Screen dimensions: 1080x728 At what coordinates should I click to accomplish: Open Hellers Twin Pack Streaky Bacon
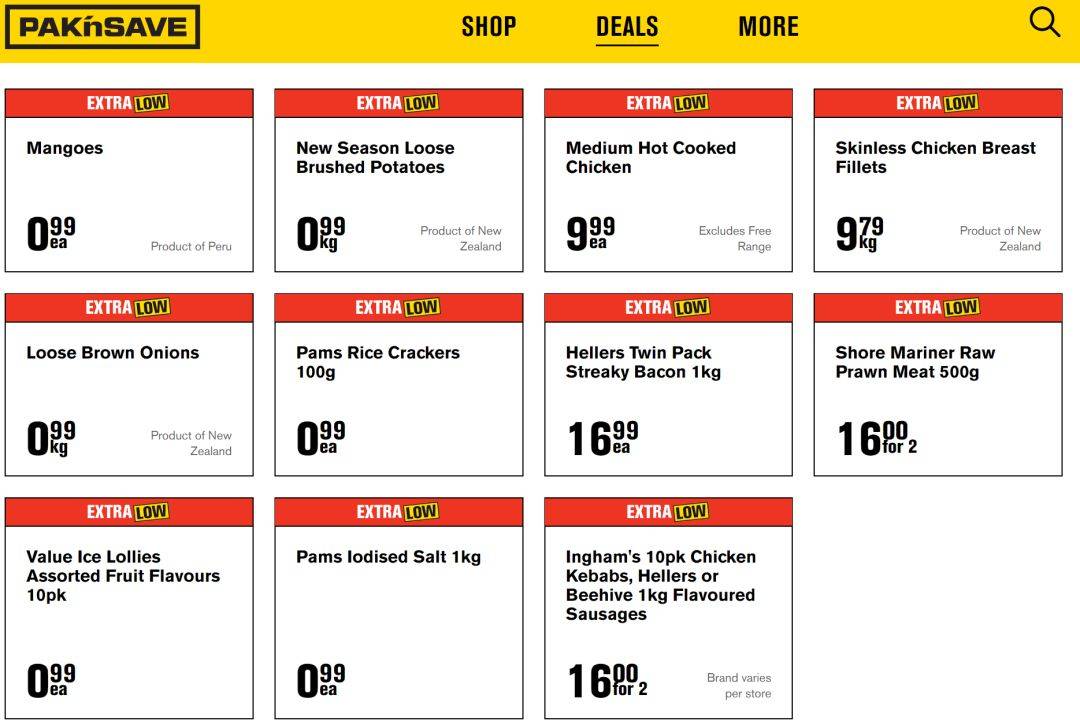coord(668,384)
